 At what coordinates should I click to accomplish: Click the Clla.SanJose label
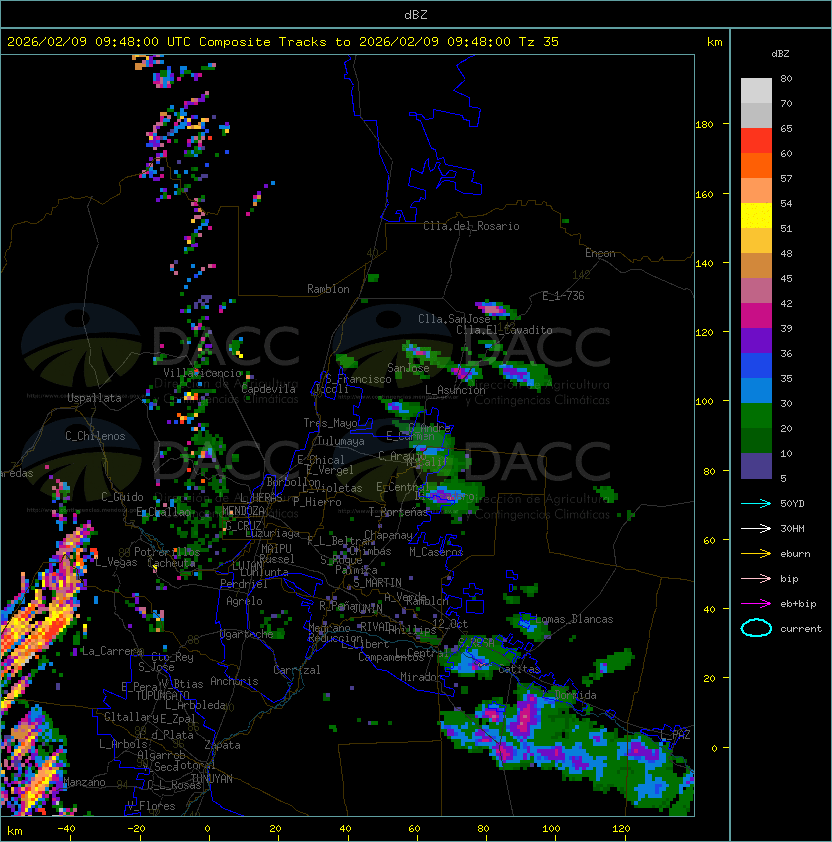tap(454, 319)
